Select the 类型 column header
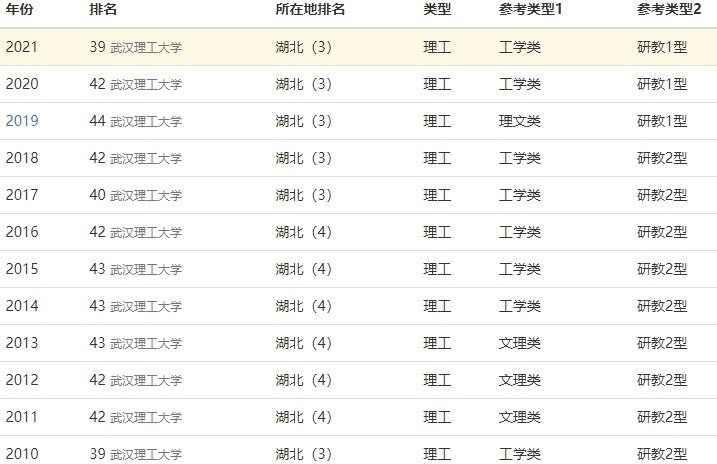717x464 pixels. [x=437, y=9]
